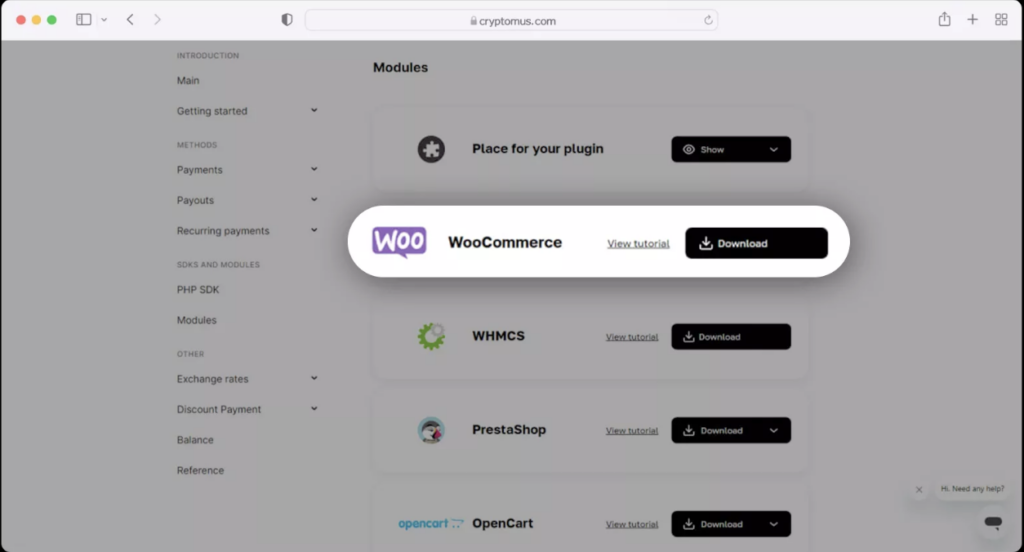
Task: Open the PrestaShop Download dropdown arrow
Action: point(774,430)
